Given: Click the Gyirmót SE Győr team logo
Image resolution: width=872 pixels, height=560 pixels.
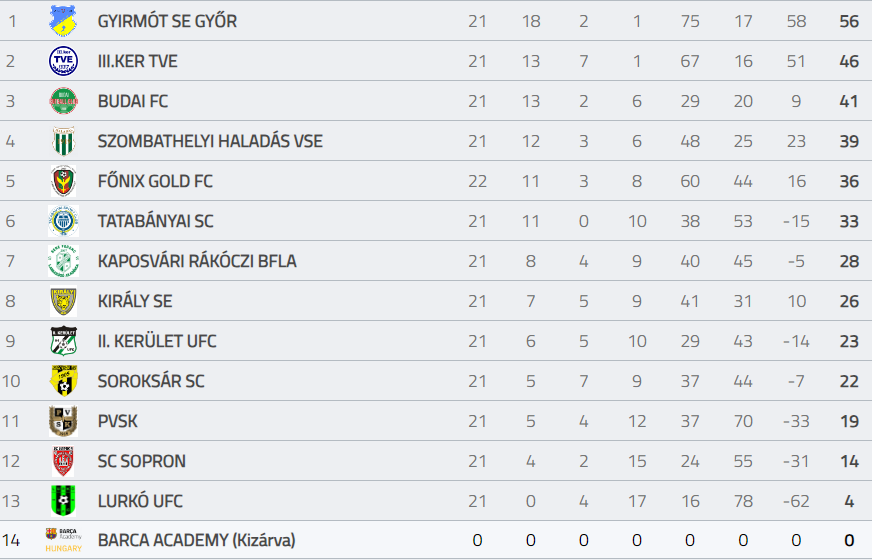Looking at the screenshot, I should 63,21.
